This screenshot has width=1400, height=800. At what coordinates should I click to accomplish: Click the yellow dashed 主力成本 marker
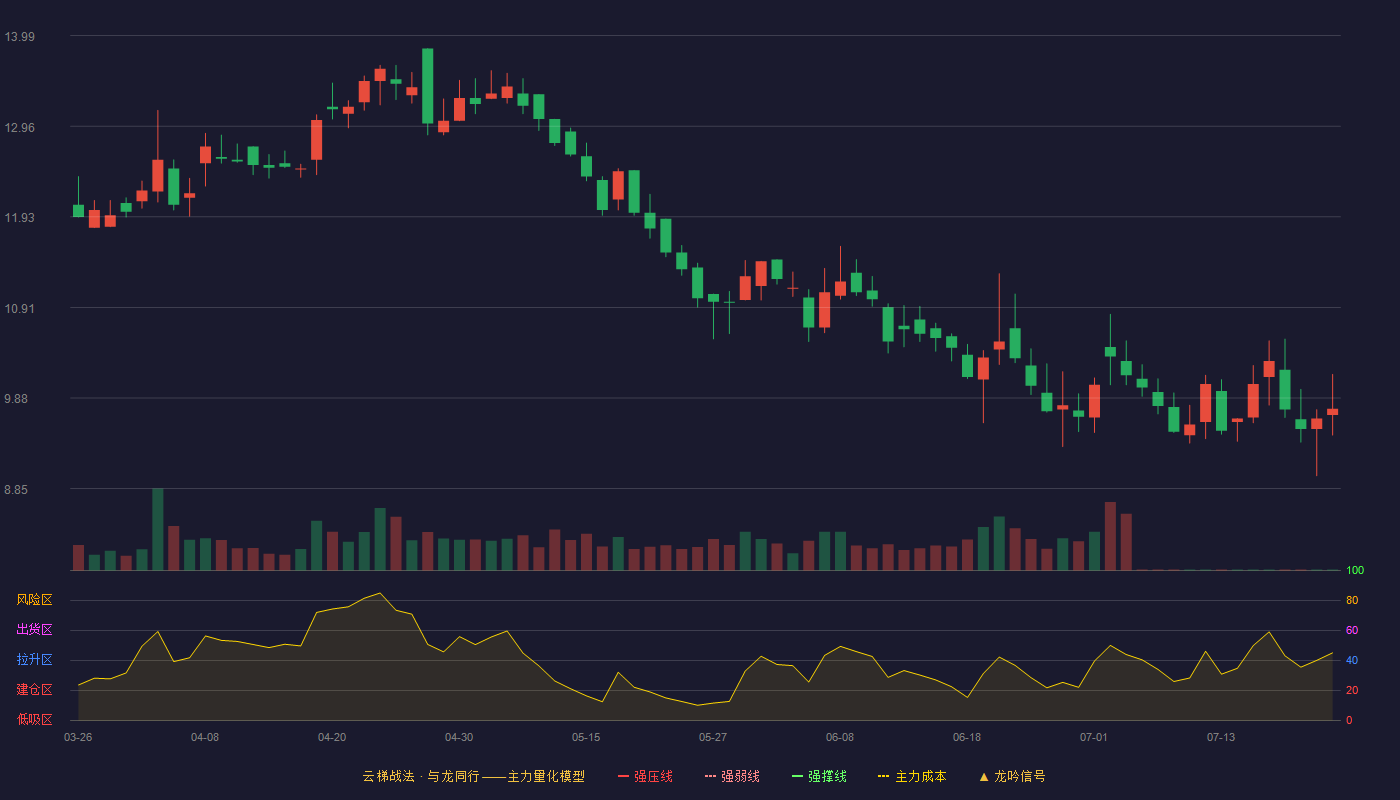(884, 776)
